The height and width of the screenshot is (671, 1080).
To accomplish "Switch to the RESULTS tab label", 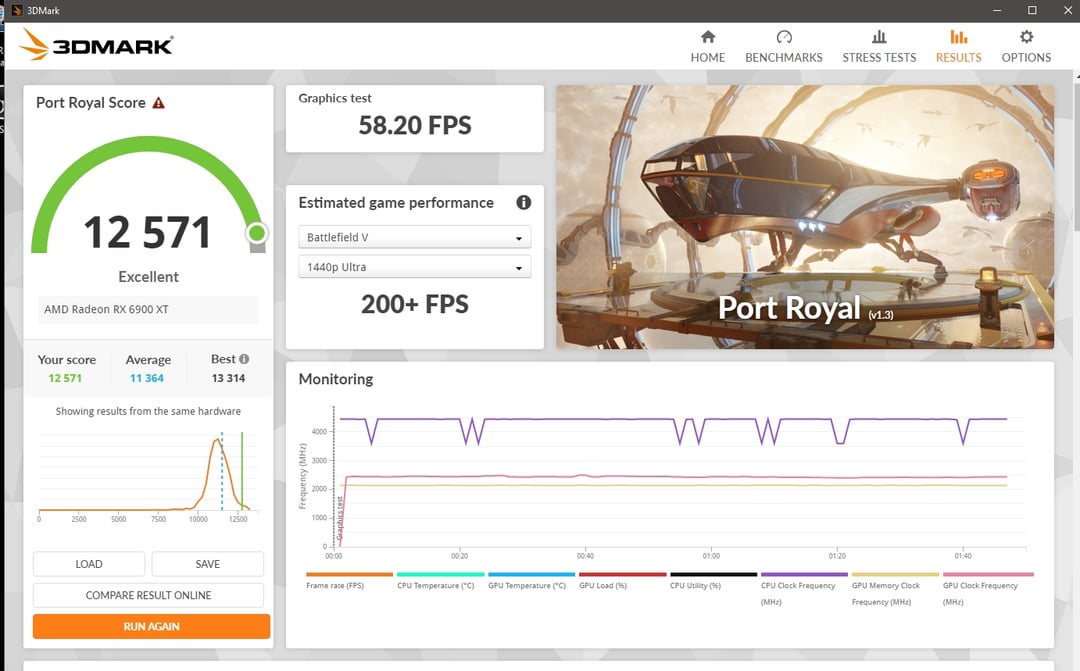I will (x=958, y=58).
